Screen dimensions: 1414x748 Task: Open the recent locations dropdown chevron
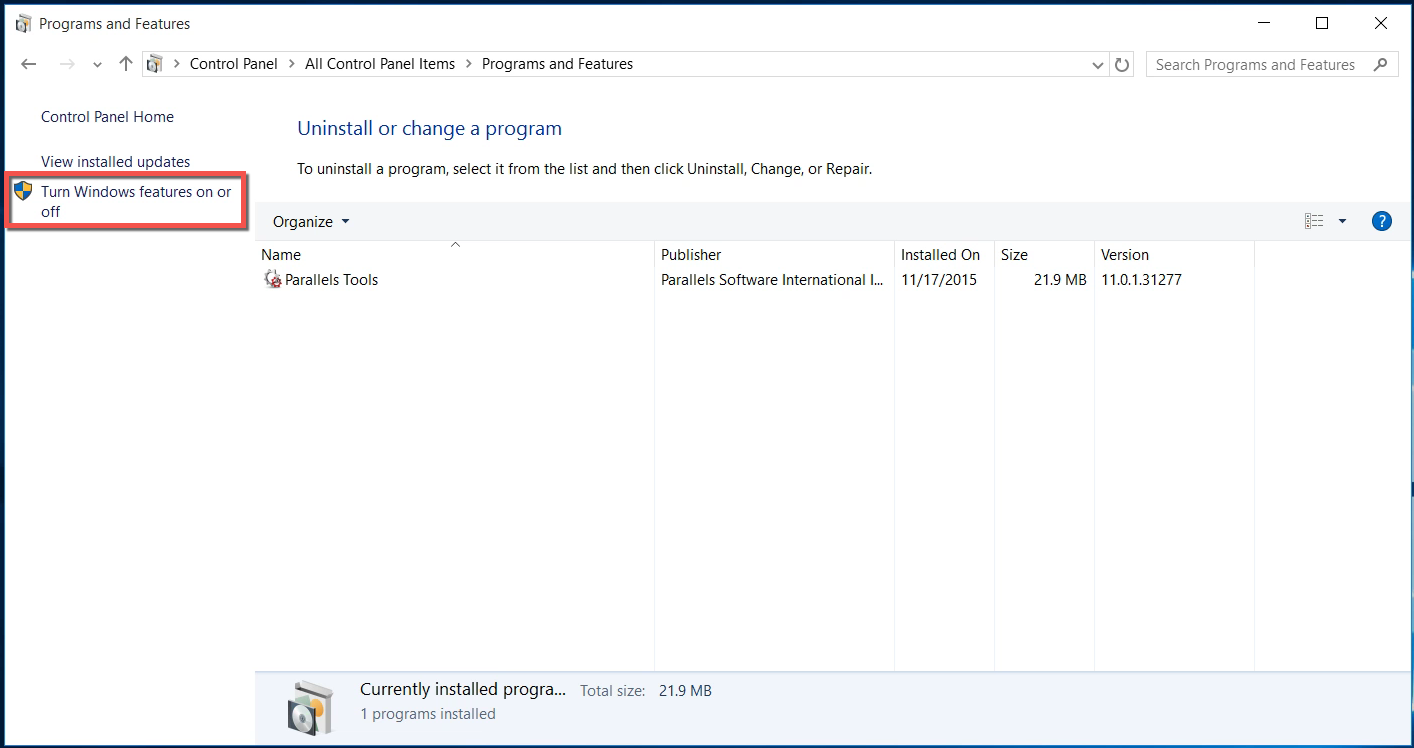(x=97, y=65)
